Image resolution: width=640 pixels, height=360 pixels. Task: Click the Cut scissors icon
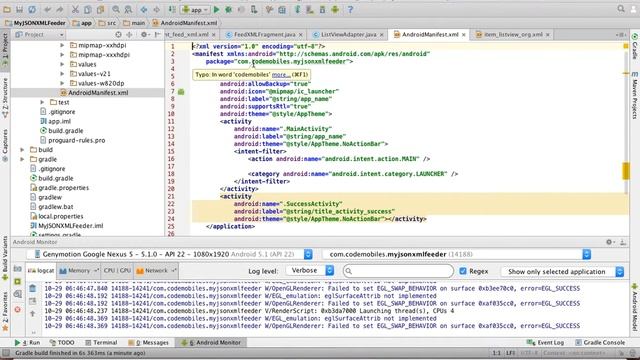point(75,9)
